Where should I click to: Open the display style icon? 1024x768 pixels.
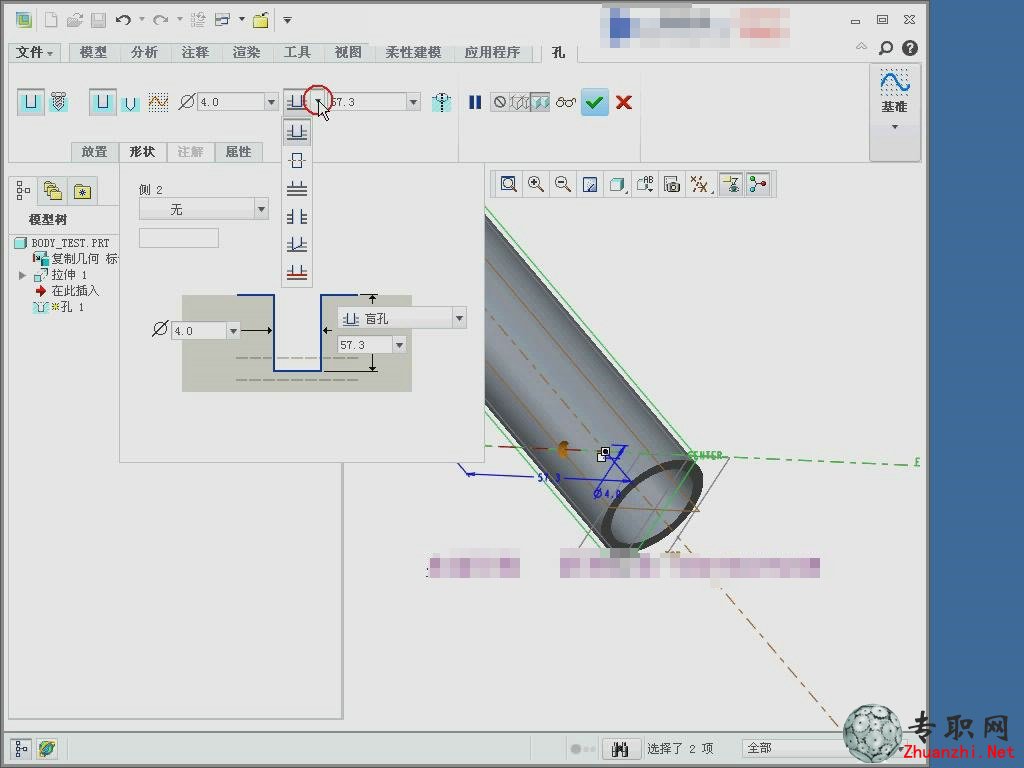pyautogui.click(x=617, y=184)
